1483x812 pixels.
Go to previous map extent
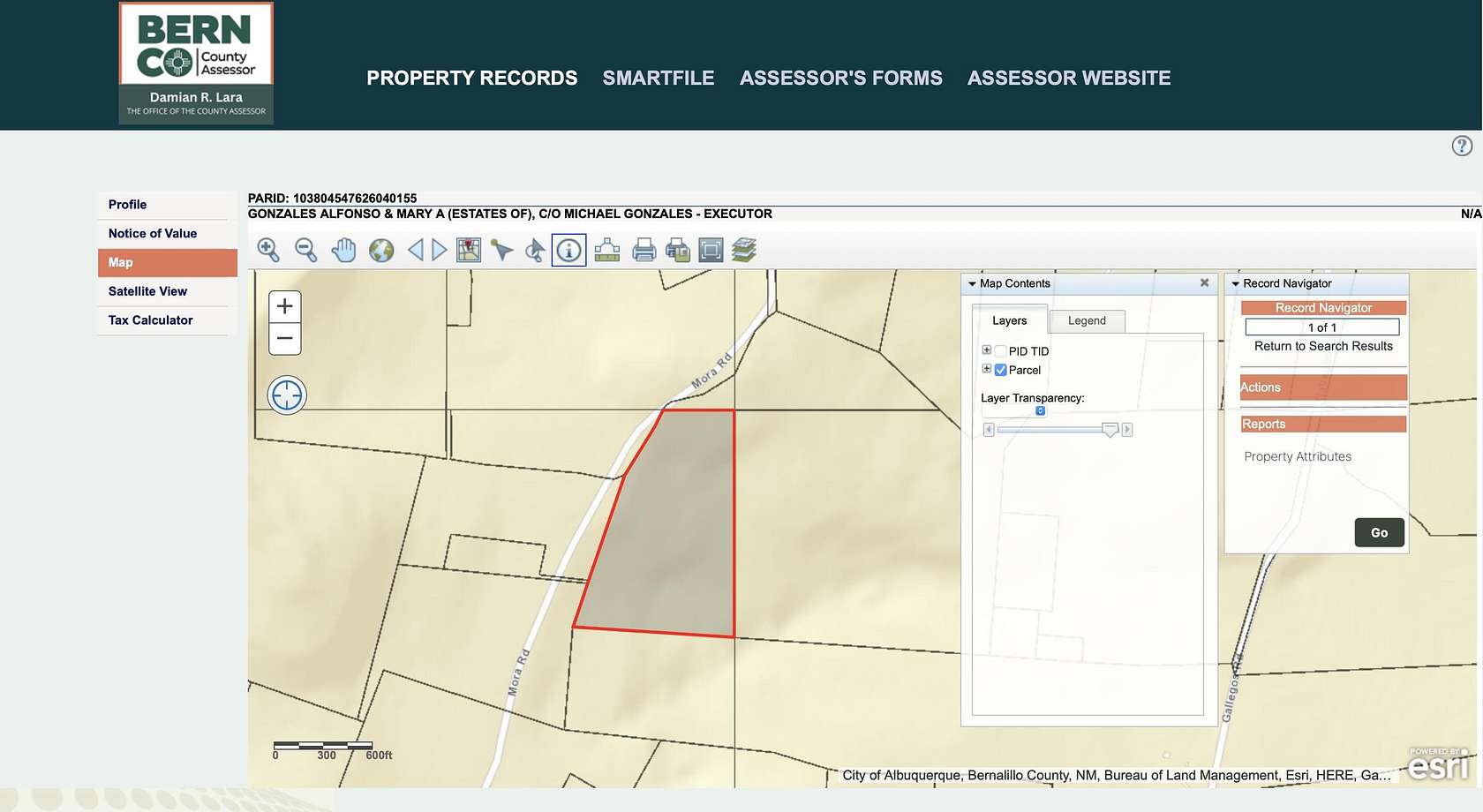coord(418,250)
